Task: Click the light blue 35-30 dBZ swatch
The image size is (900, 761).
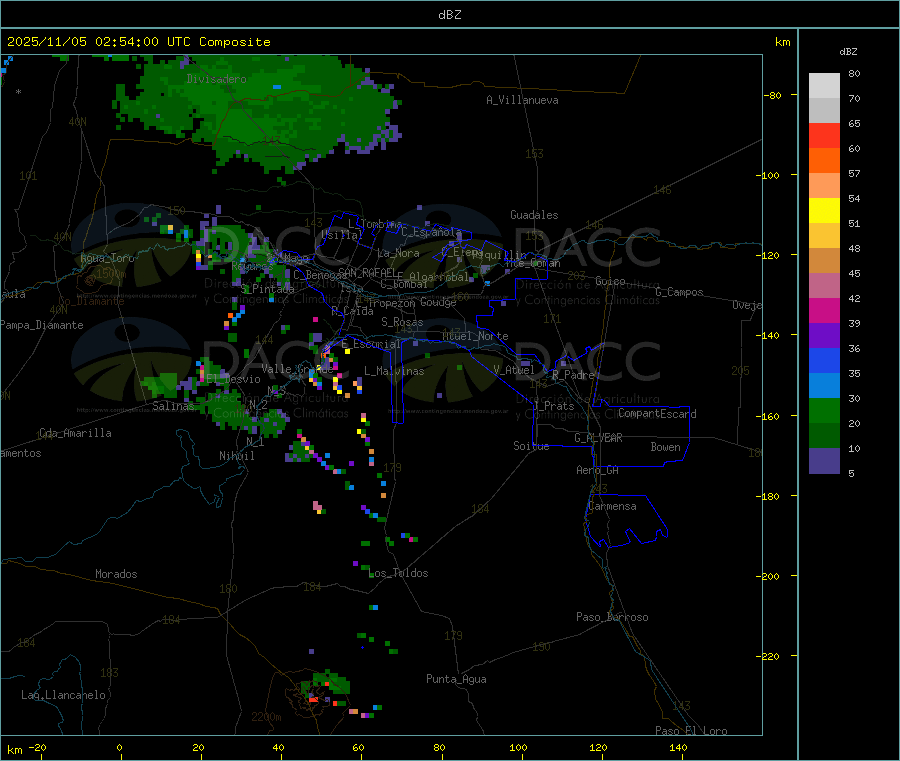Action: [824, 386]
